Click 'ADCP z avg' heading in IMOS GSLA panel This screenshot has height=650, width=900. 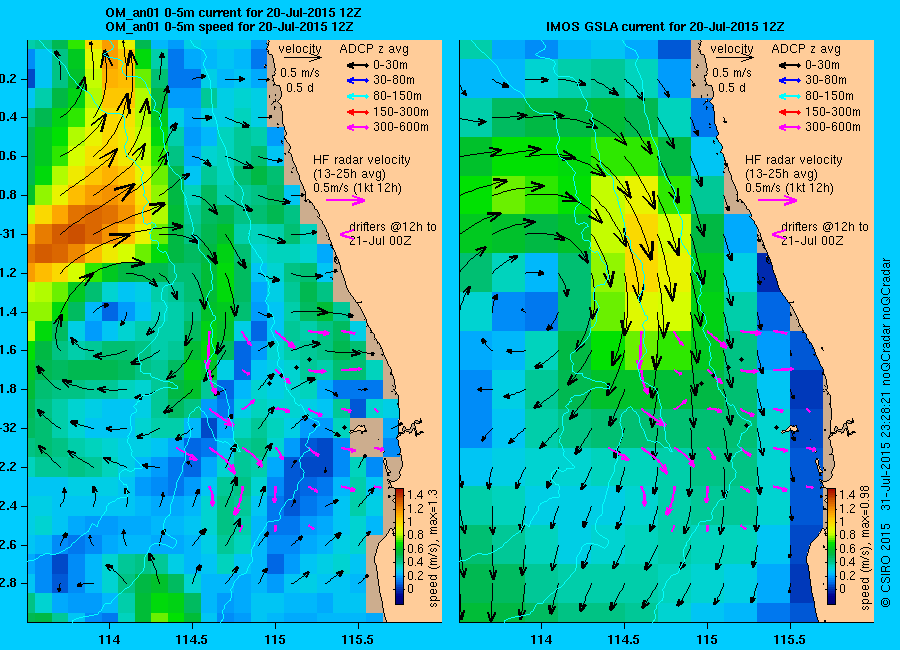coord(805,49)
